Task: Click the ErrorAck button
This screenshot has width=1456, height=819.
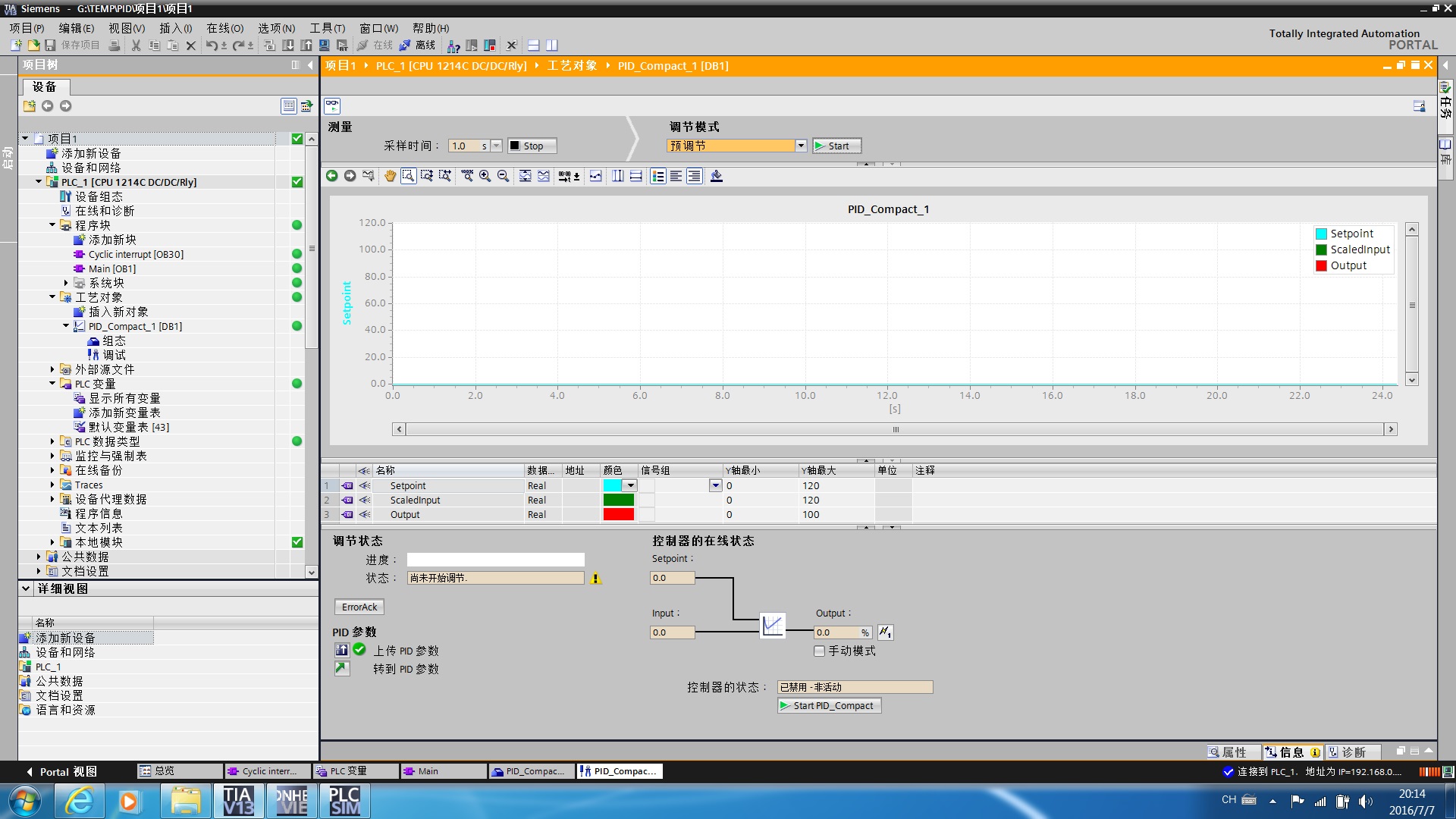Action: click(359, 607)
